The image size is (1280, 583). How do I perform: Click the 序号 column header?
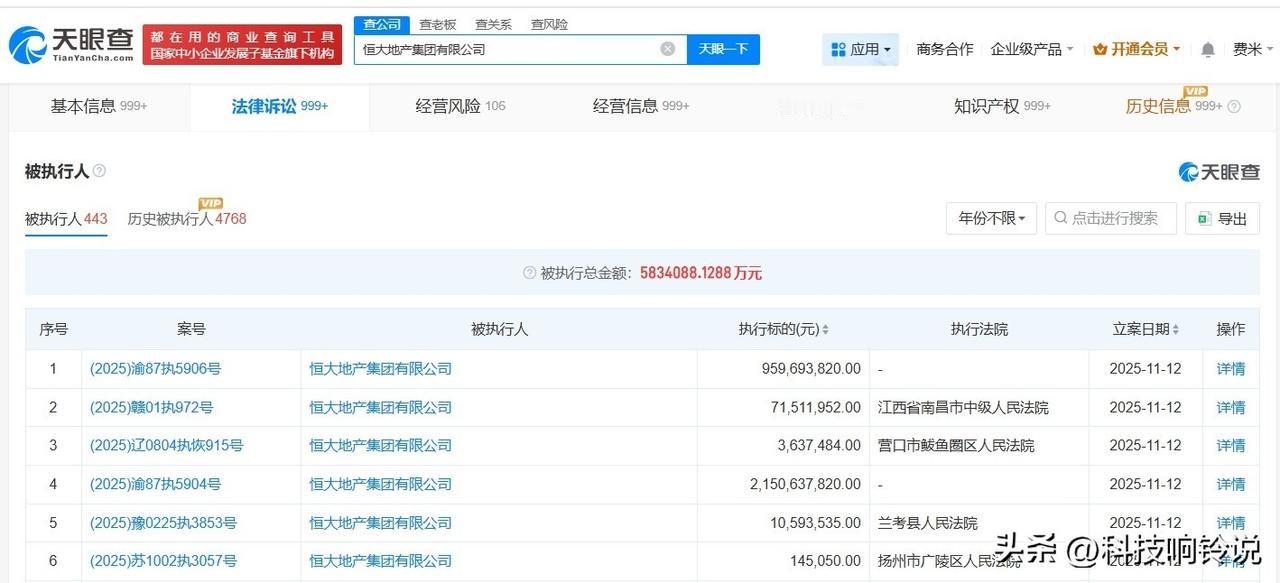tap(53, 330)
